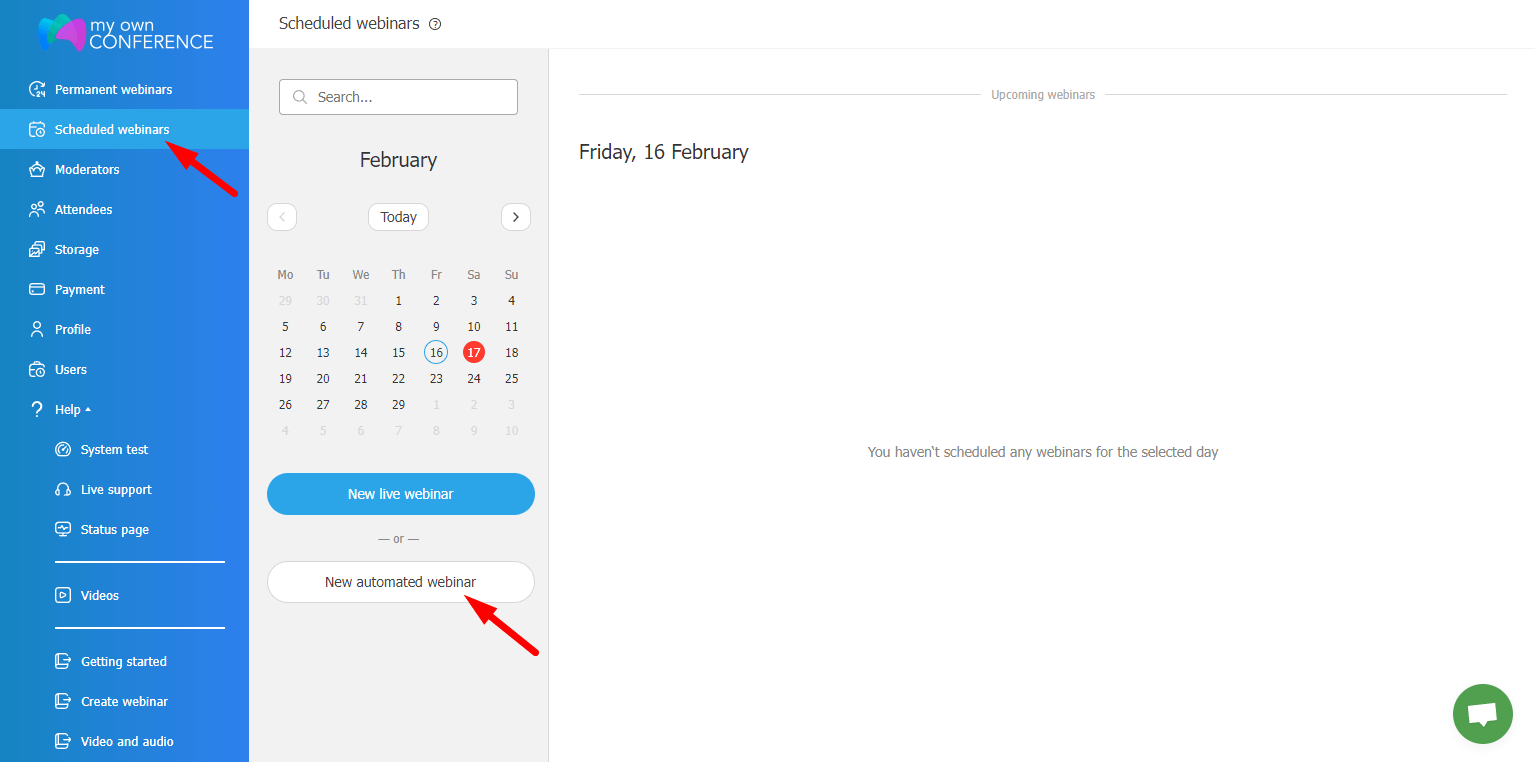Viewport: 1535px width, 762px height.
Task: Jump to Today in the calendar
Action: click(398, 217)
